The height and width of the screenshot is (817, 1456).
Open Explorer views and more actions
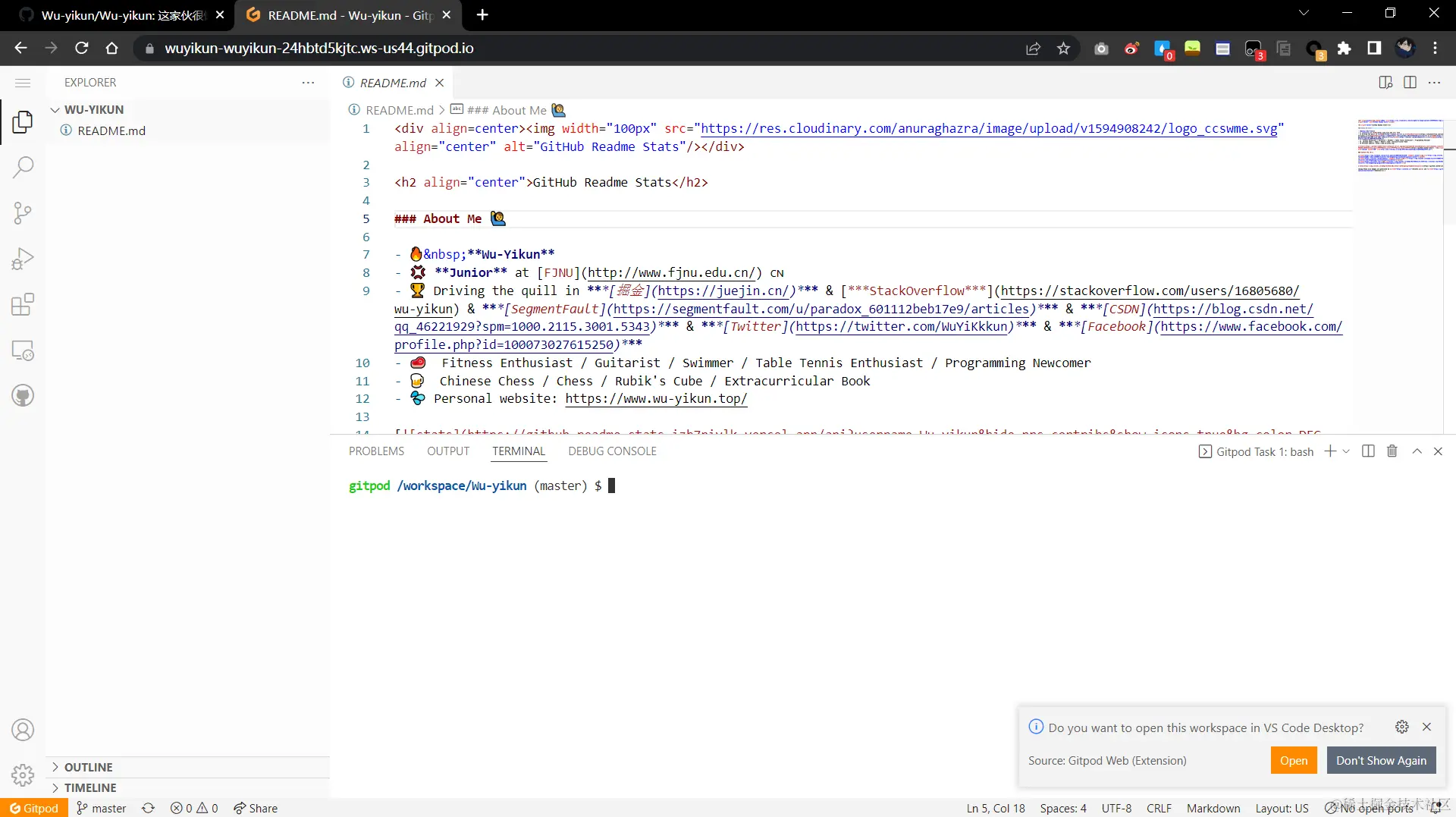[308, 83]
